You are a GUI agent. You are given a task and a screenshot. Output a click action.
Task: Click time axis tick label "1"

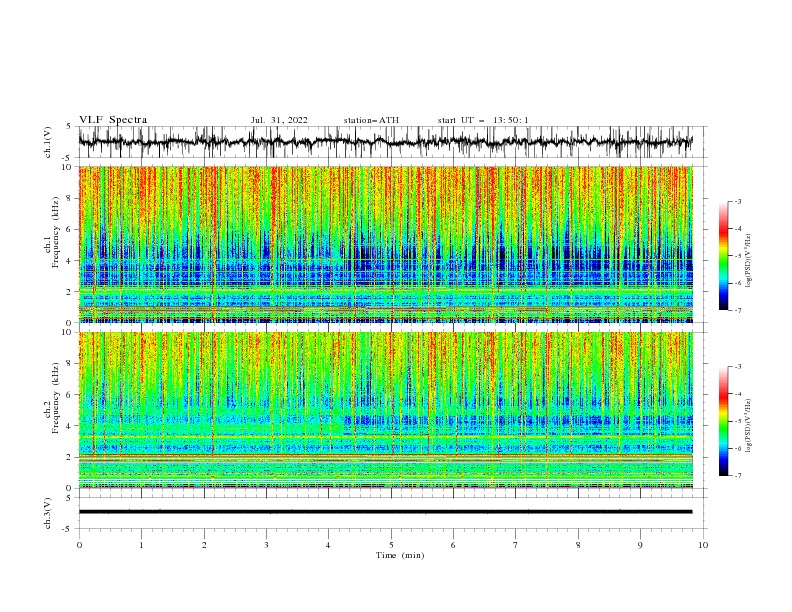pyautogui.click(x=141, y=545)
